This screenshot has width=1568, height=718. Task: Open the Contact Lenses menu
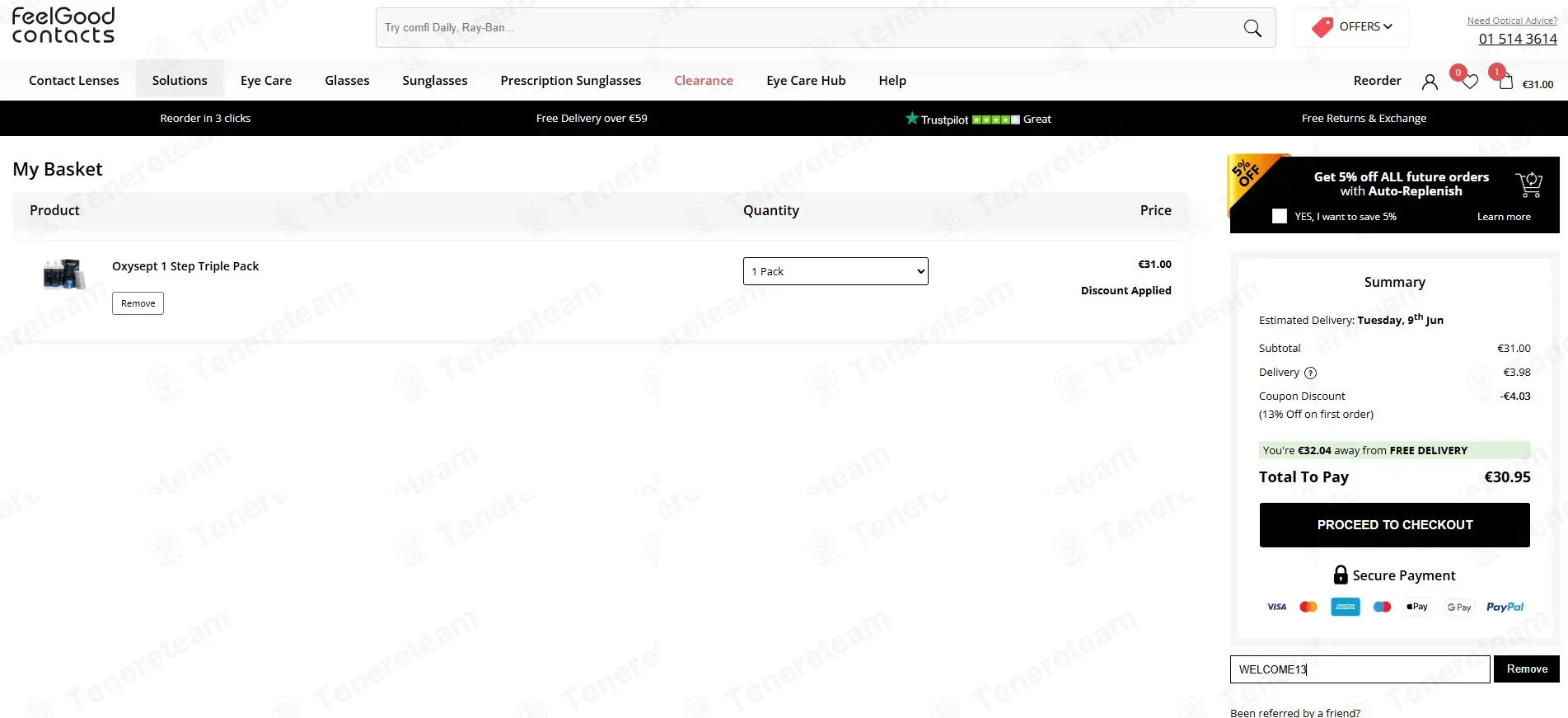pyautogui.click(x=74, y=80)
